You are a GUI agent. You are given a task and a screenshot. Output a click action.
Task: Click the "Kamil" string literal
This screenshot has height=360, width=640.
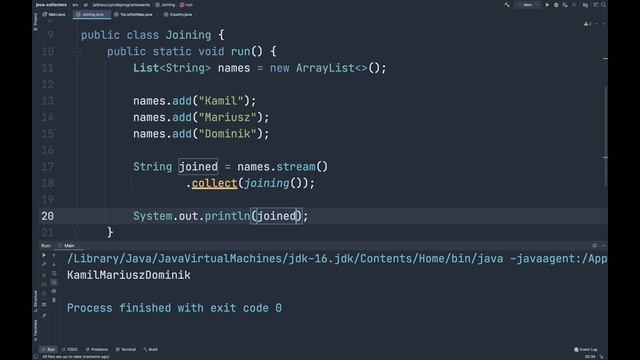[x=221, y=101]
